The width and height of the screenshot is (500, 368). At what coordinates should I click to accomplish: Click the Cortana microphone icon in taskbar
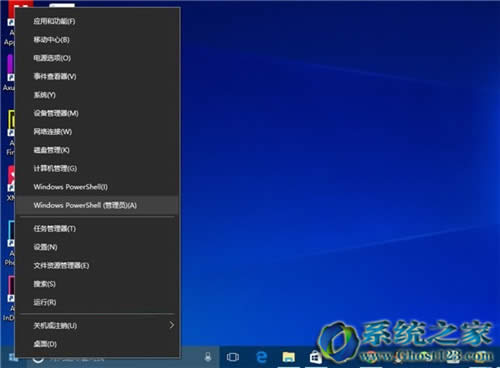pyautogui.click(x=208, y=357)
